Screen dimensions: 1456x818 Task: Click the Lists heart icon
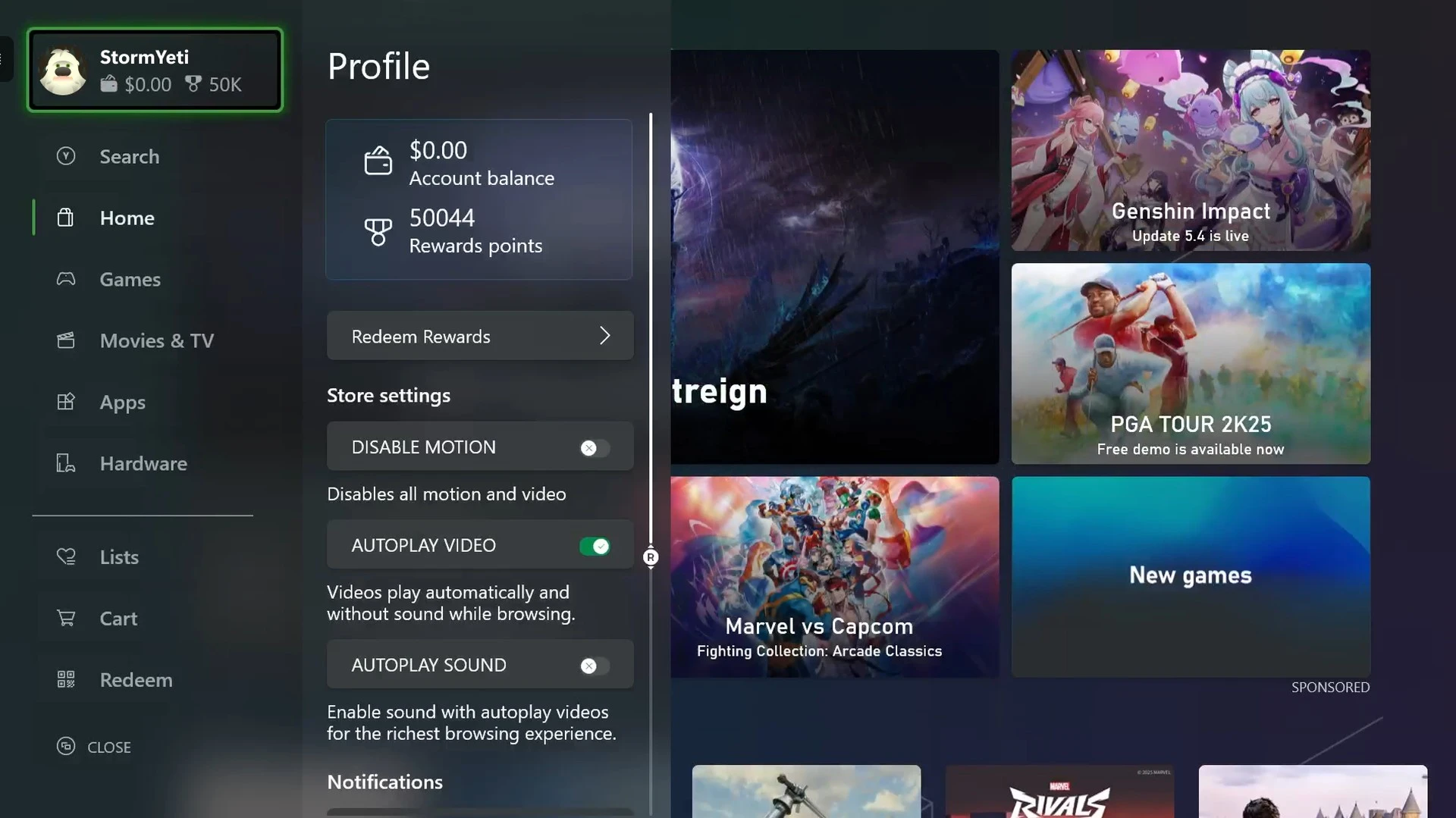[66, 556]
